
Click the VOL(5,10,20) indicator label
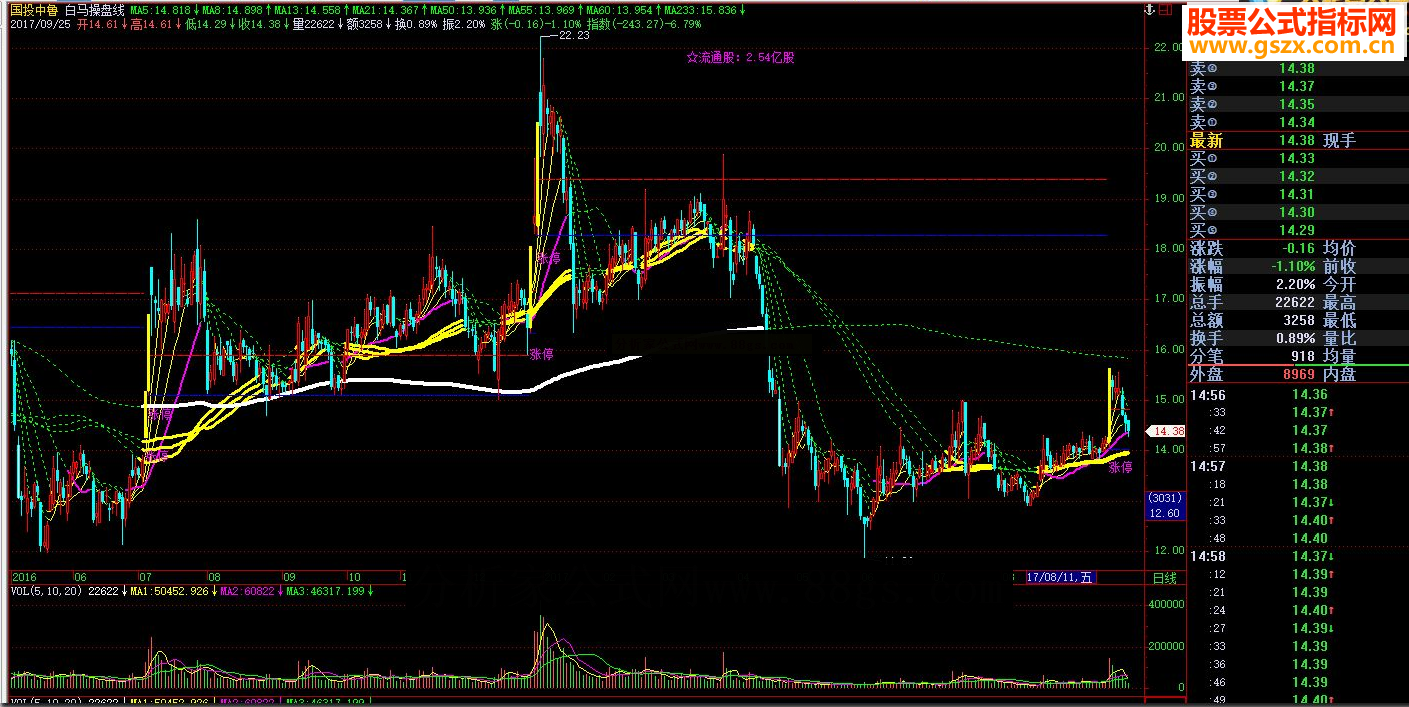coord(47,591)
